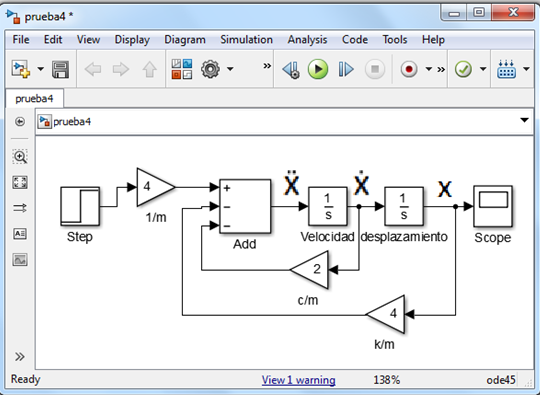The width and height of the screenshot is (540, 395).
Task: Select the Scope block
Action: point(493,206)
